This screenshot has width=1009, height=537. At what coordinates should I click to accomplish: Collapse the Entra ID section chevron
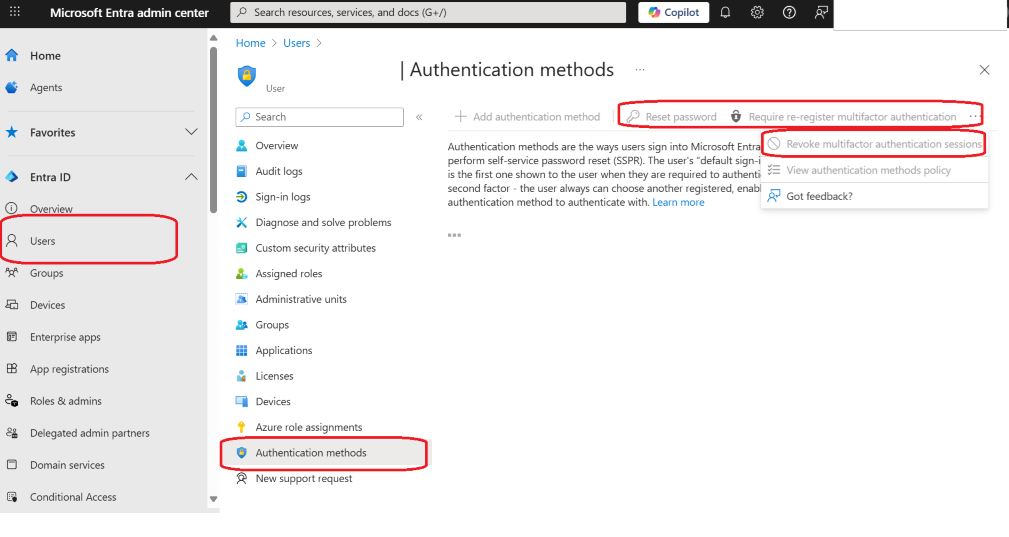click(191, 177)
